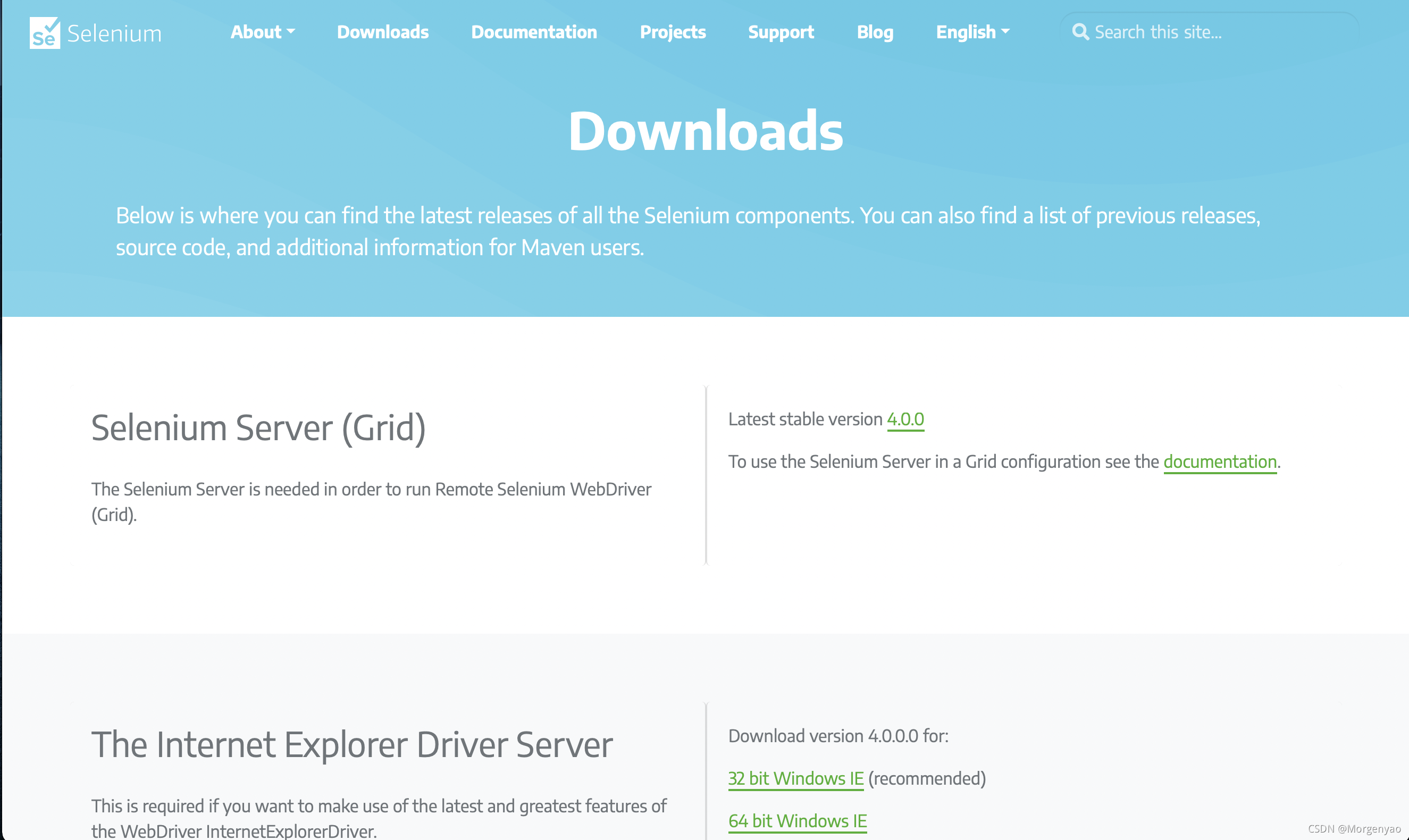Click the Internet Explorer Driver Server heading
The image size is (1409, 840).
351,744
